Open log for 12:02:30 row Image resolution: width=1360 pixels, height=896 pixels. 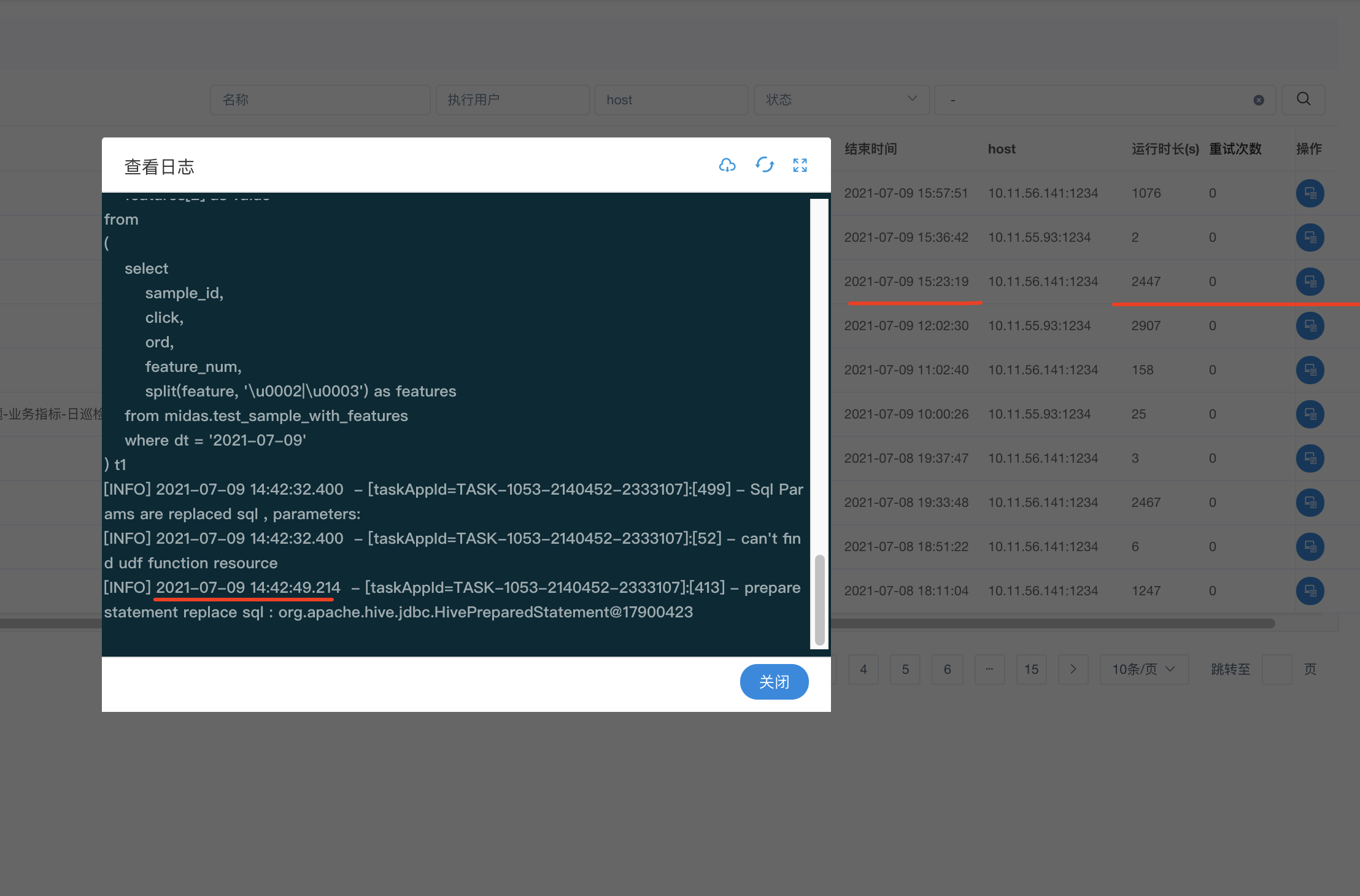1310,326
